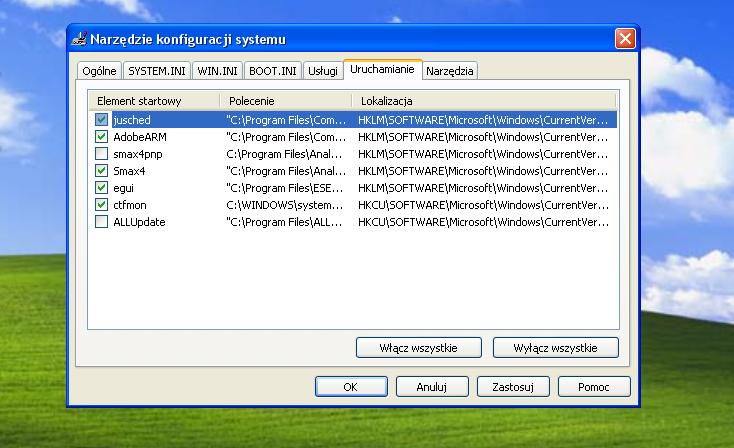This screenshot has width=734, height=448.
Task: Apply changes with Zastosuj button
Action: (513, 387)
